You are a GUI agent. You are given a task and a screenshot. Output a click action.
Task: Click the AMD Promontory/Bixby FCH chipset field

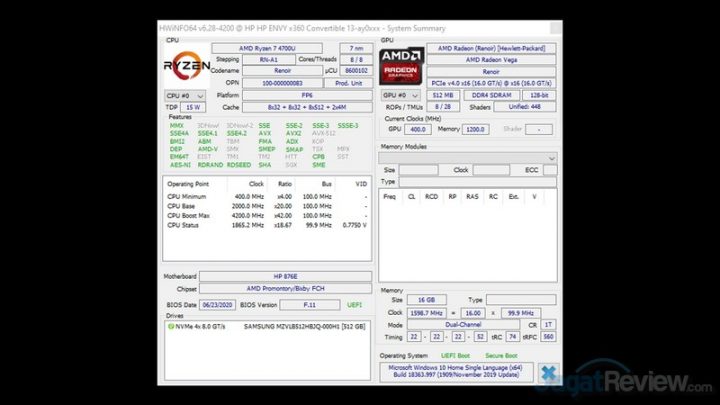(285, 288)
